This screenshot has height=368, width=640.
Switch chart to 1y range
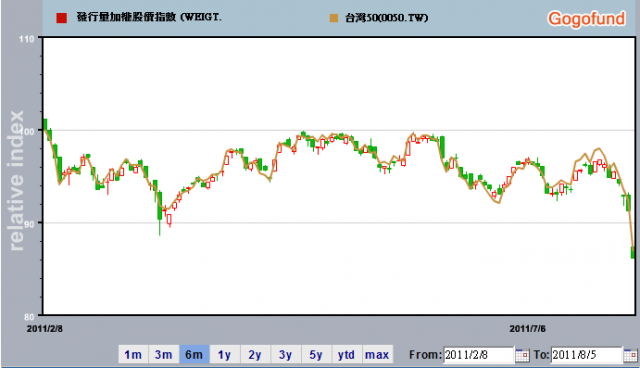click(224, 354)
